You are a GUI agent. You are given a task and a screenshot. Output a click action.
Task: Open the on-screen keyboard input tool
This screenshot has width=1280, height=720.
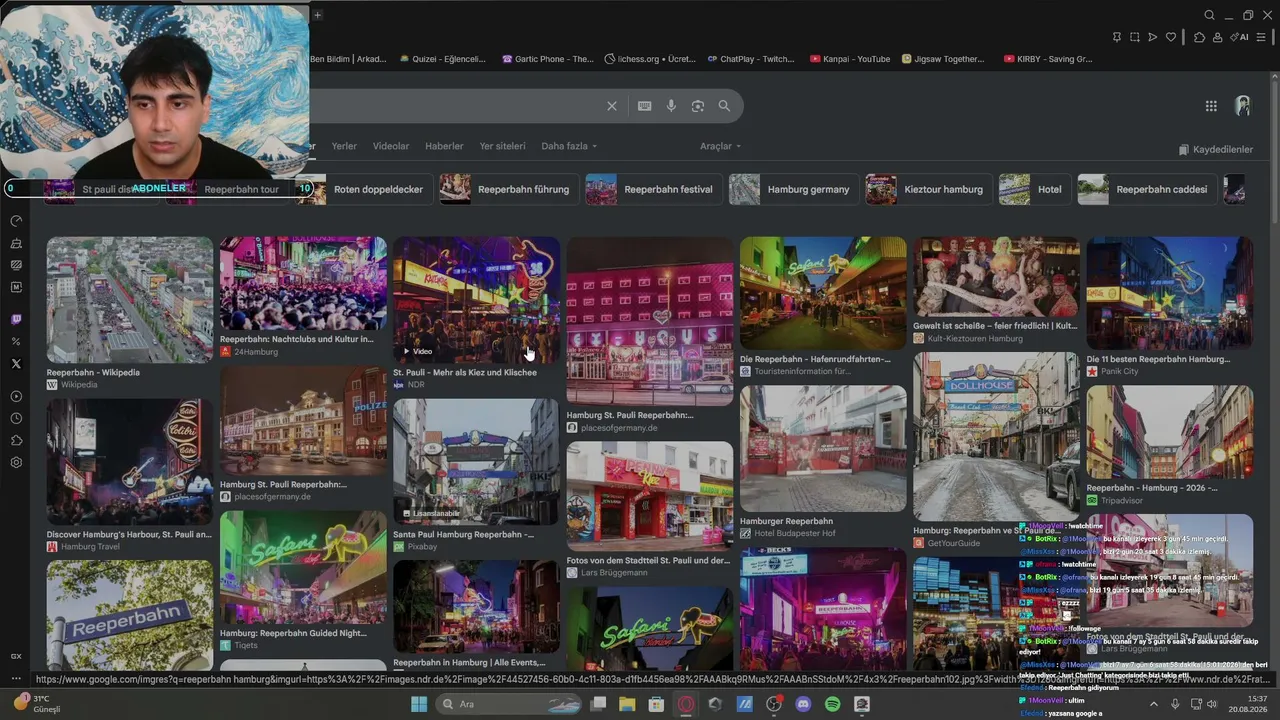pos(645,106)
